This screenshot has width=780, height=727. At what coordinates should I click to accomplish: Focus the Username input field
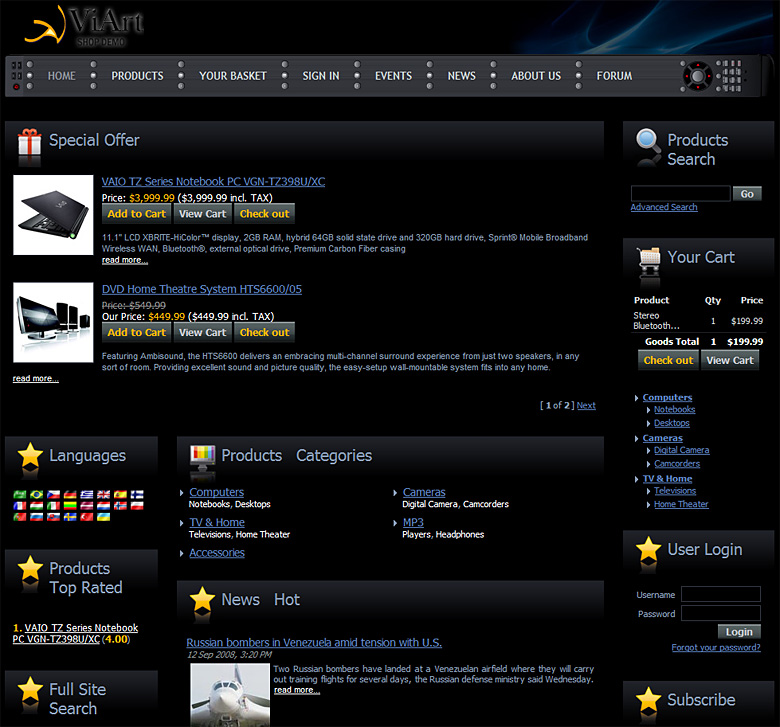pyautogui.click(x=720, y=594)
